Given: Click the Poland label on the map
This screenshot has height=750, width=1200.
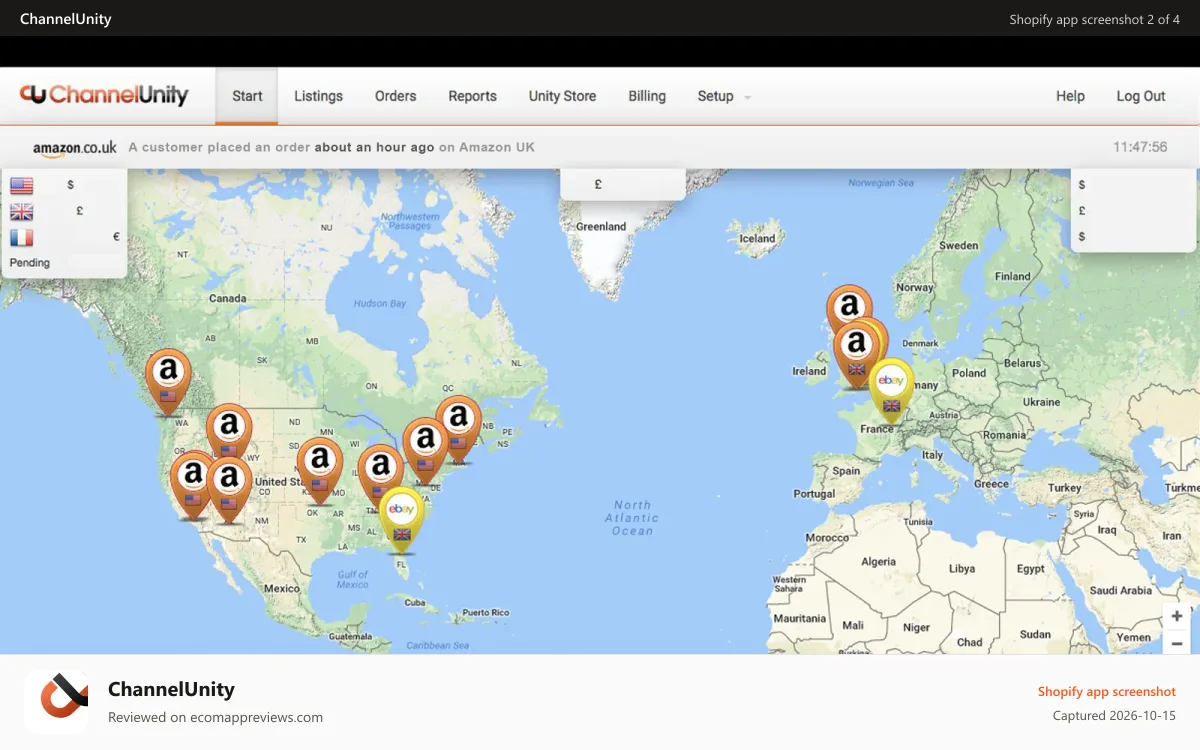Looking at the screenshot, I should pyautogui.click(x=969, y=373).
